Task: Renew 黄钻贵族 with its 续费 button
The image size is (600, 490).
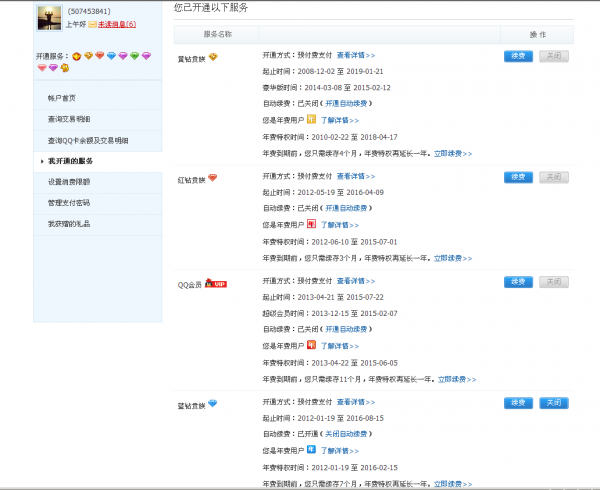Action: [x=518, y=56]
